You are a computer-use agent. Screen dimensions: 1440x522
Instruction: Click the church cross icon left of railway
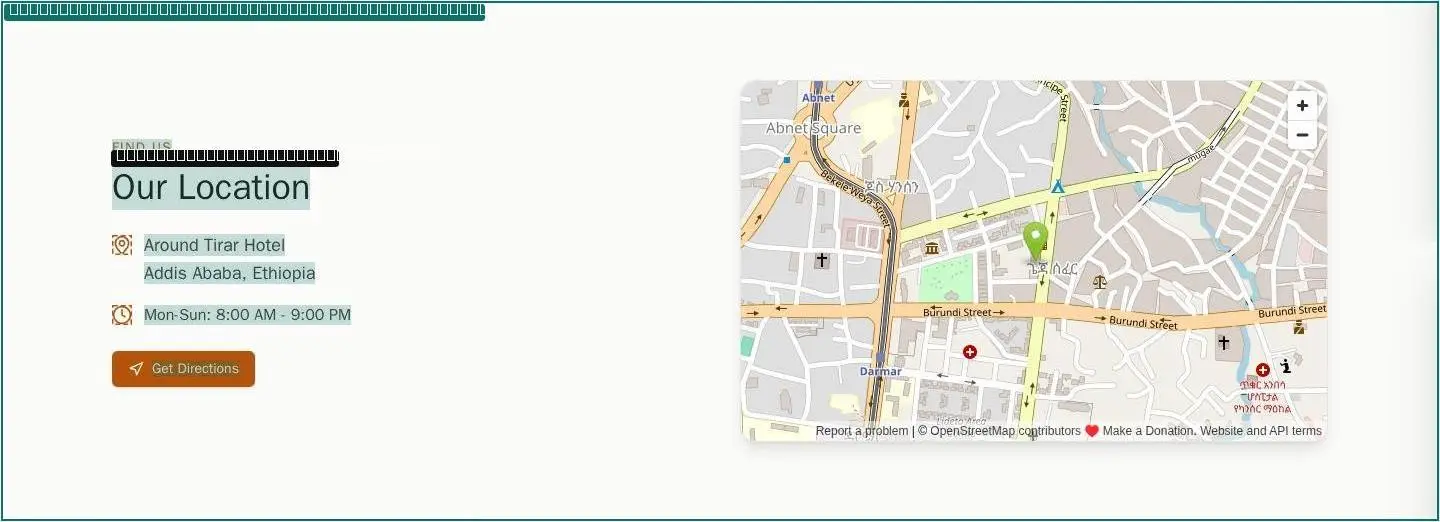[x=822, y=260]
